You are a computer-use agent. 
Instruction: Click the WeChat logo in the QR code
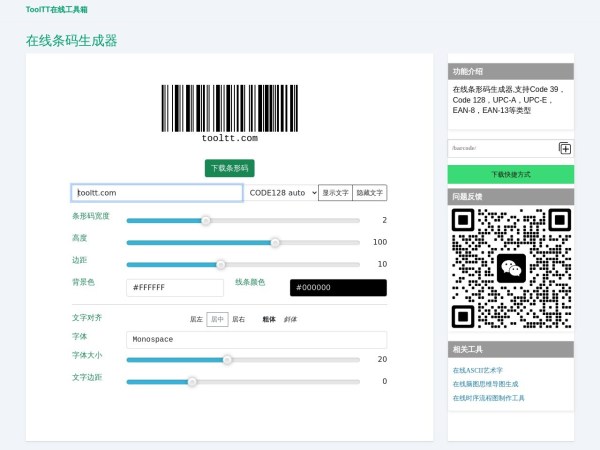click(511, 268)
